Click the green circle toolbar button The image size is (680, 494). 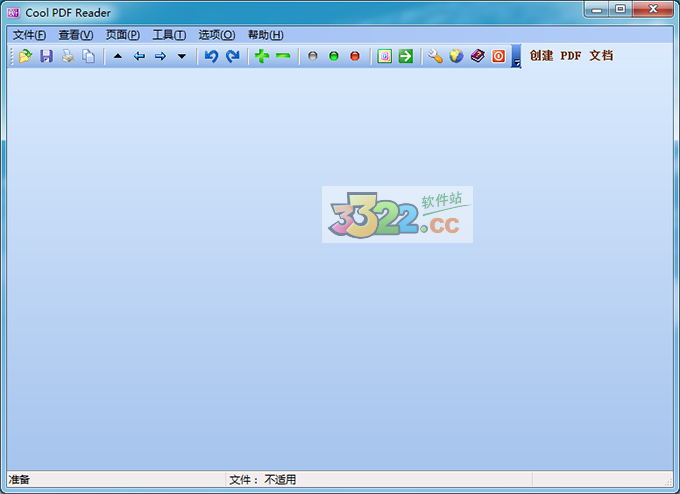coord(334,56)
